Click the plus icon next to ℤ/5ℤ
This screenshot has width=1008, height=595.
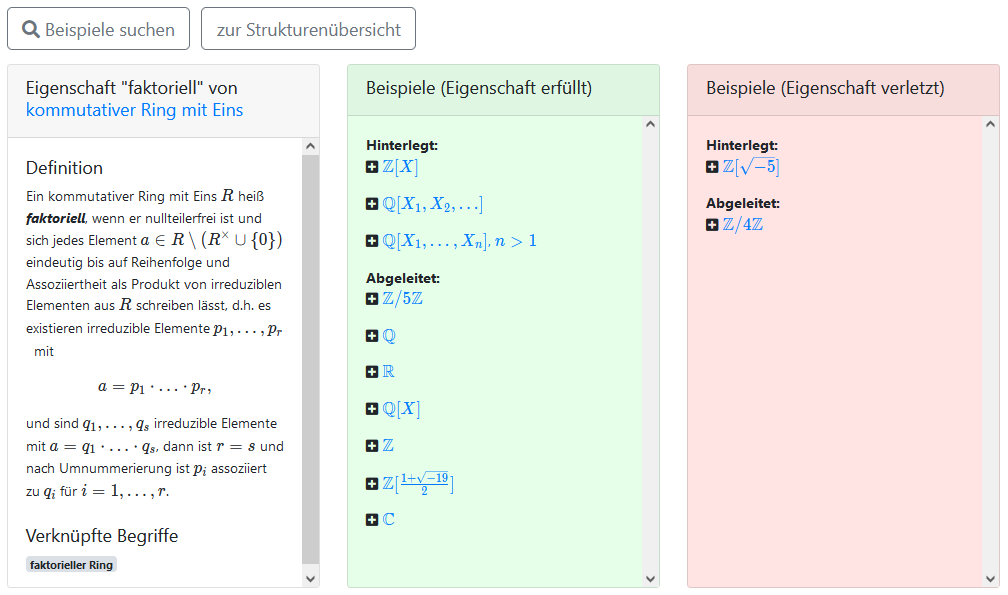[x=372, y=299]
